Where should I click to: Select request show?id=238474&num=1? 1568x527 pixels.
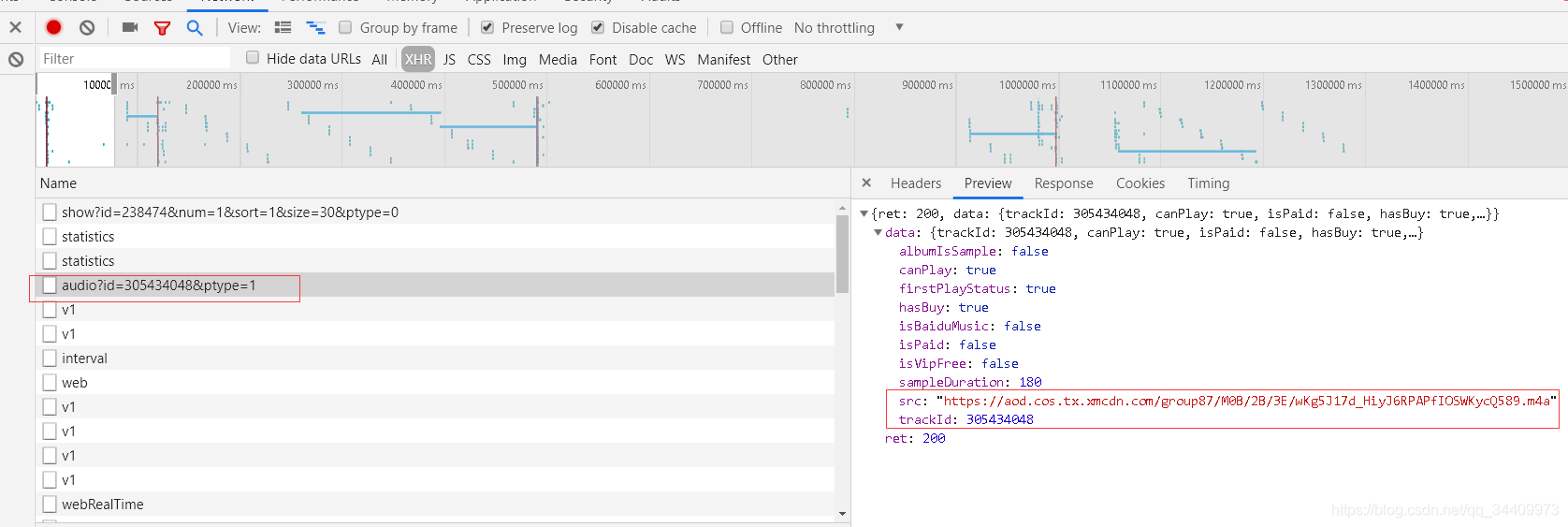pos(436,212)
